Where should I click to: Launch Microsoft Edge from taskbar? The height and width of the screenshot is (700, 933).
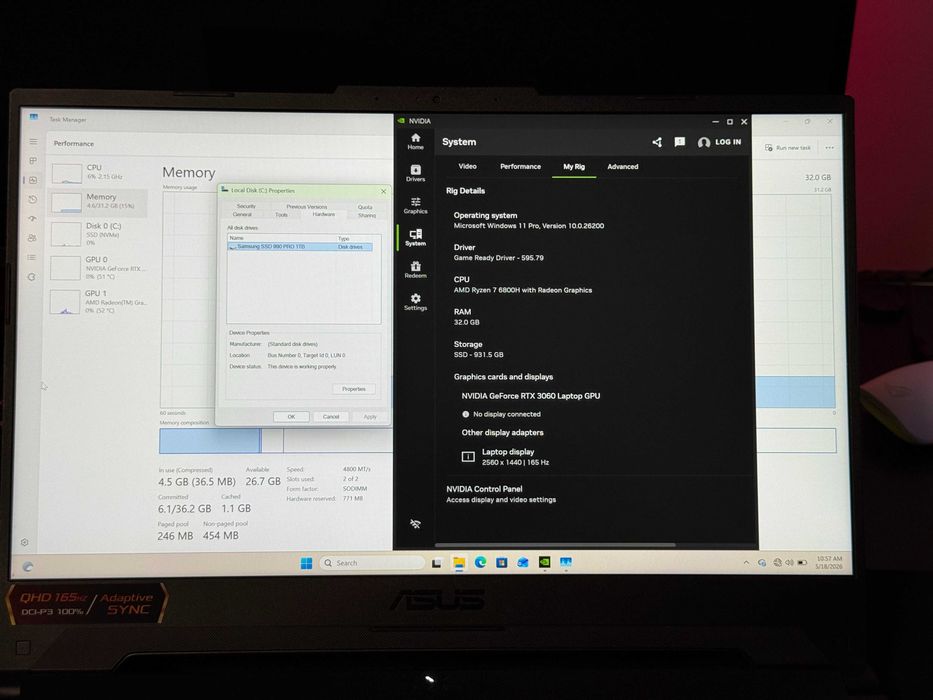[x=480, y=562]
